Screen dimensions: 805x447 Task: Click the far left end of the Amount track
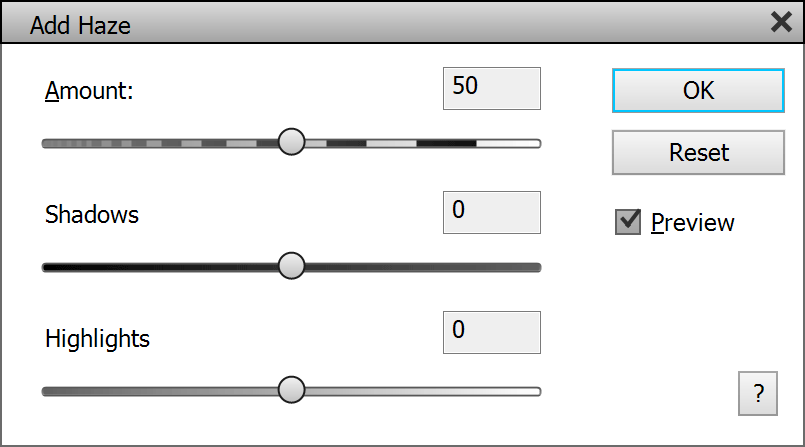click(x=48, y=143)
